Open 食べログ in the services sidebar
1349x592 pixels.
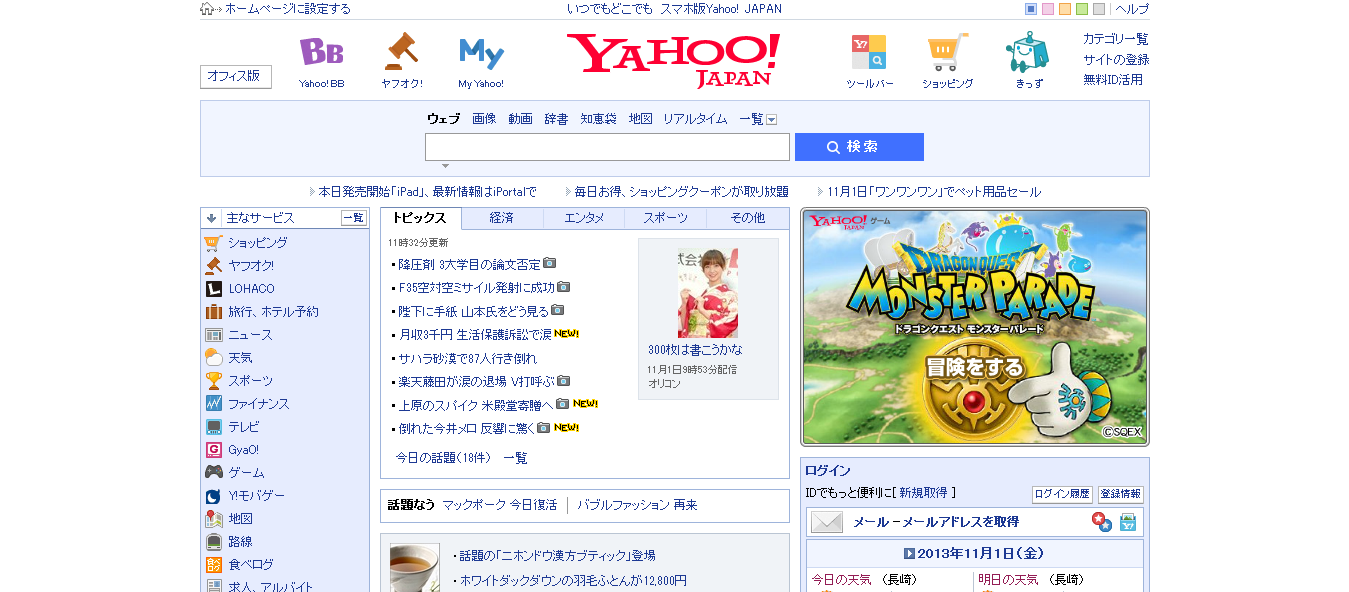(x=250, y=564)
